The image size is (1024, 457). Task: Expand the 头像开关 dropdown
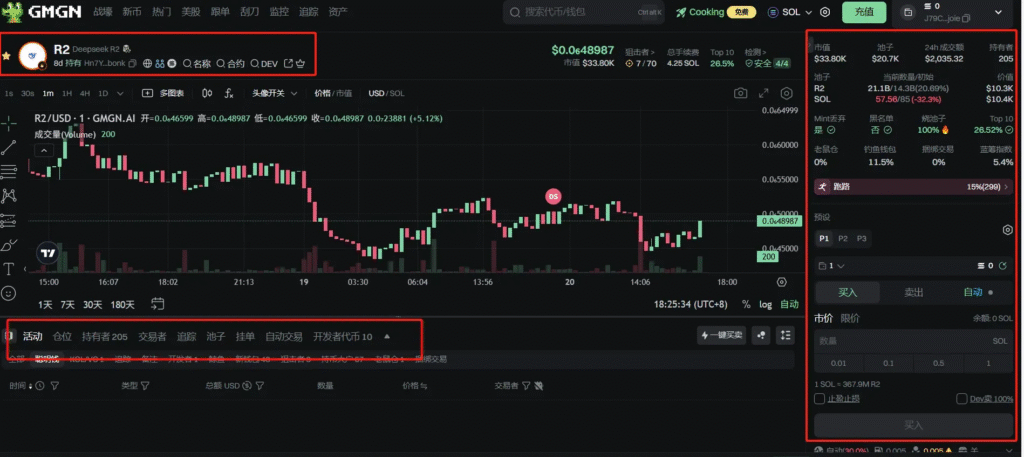(274, 93)
